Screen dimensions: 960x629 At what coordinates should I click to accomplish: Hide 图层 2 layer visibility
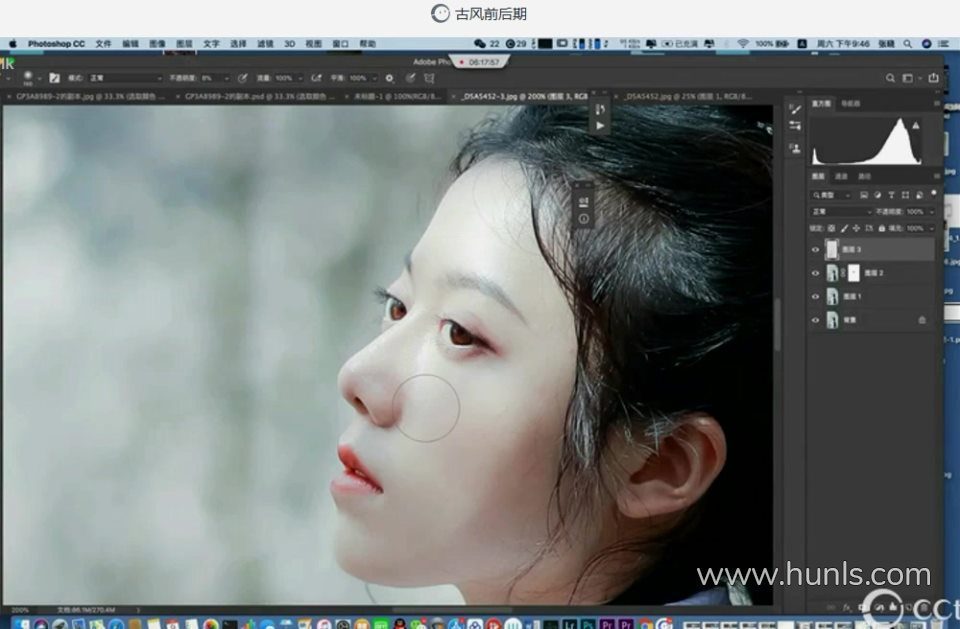pyautogui.click(x=816, y=273)
